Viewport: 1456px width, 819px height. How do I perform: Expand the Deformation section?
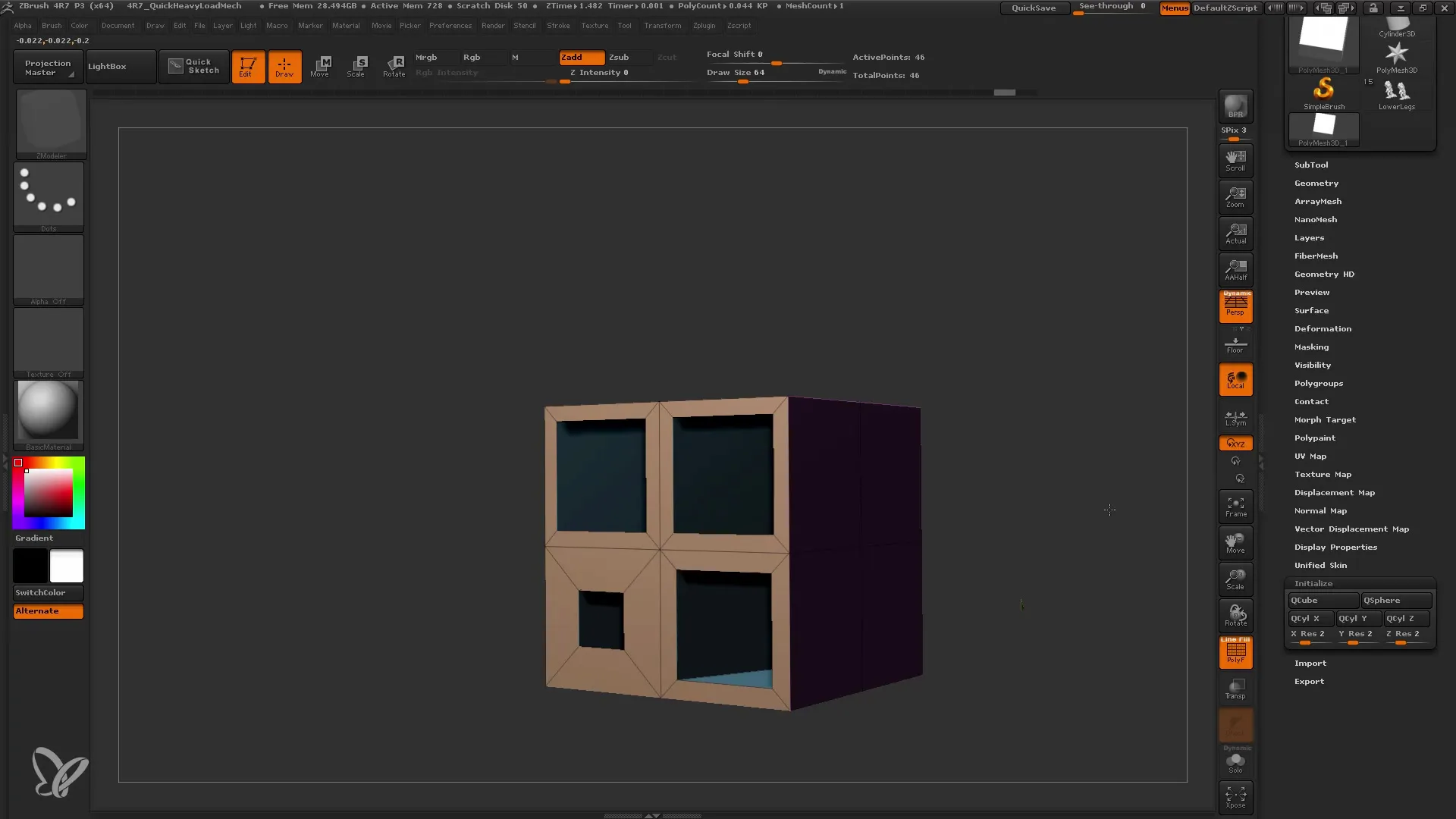coord(1322,328)
